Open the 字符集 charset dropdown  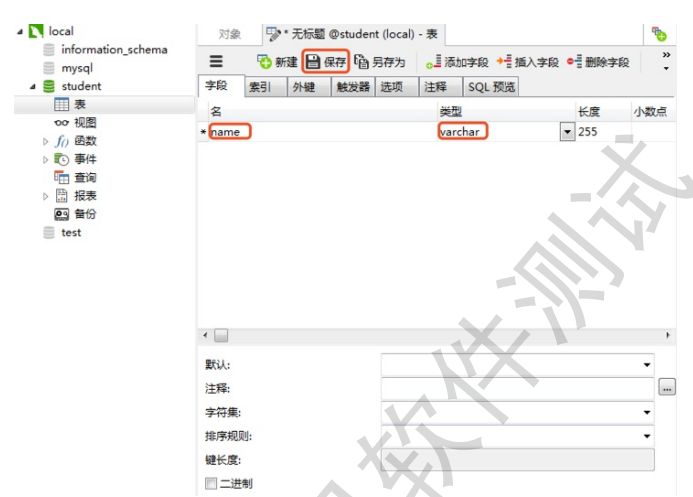point(647,413)
